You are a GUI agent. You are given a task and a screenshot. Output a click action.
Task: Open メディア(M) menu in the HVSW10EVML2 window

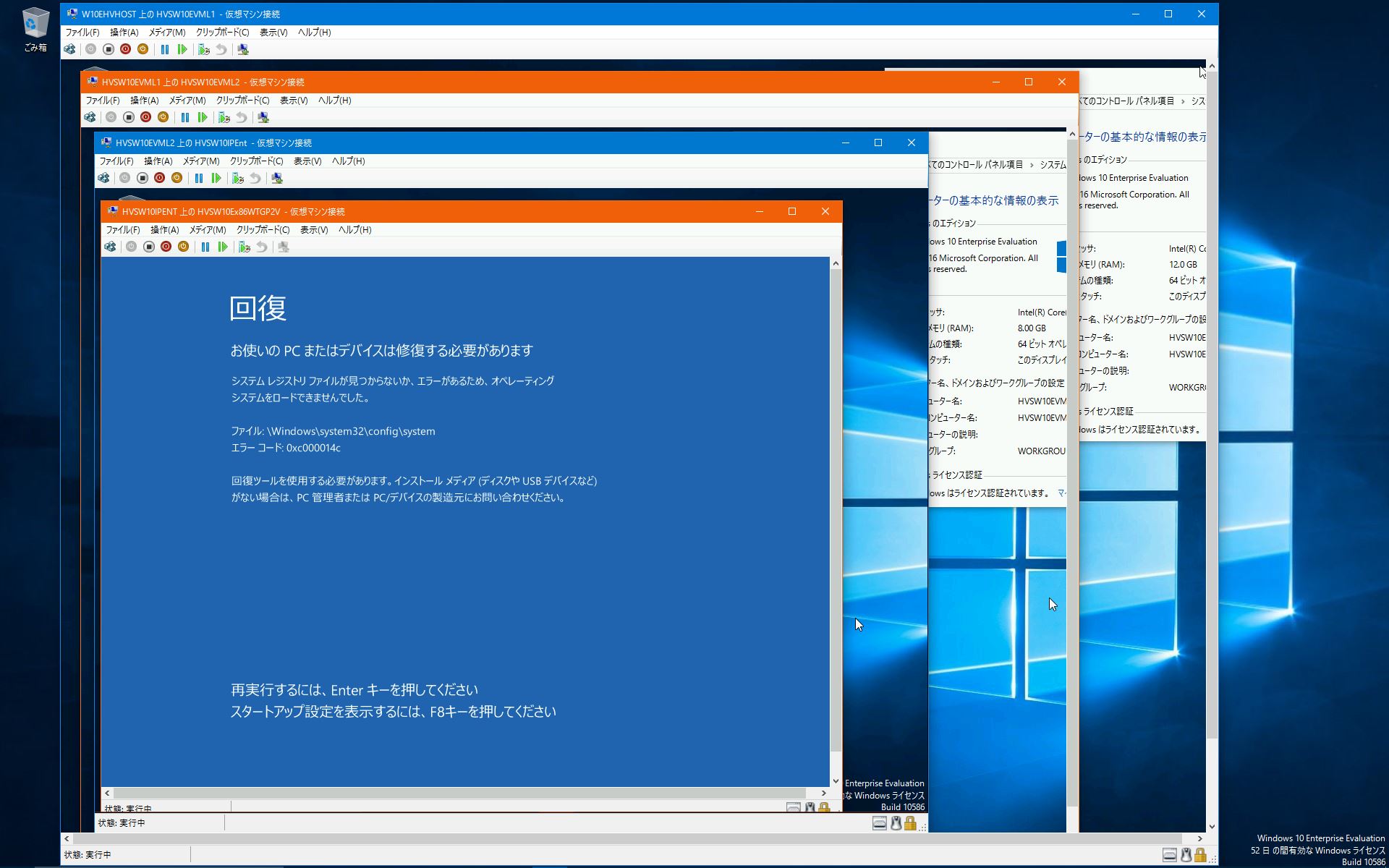click(x=187, y=101)
